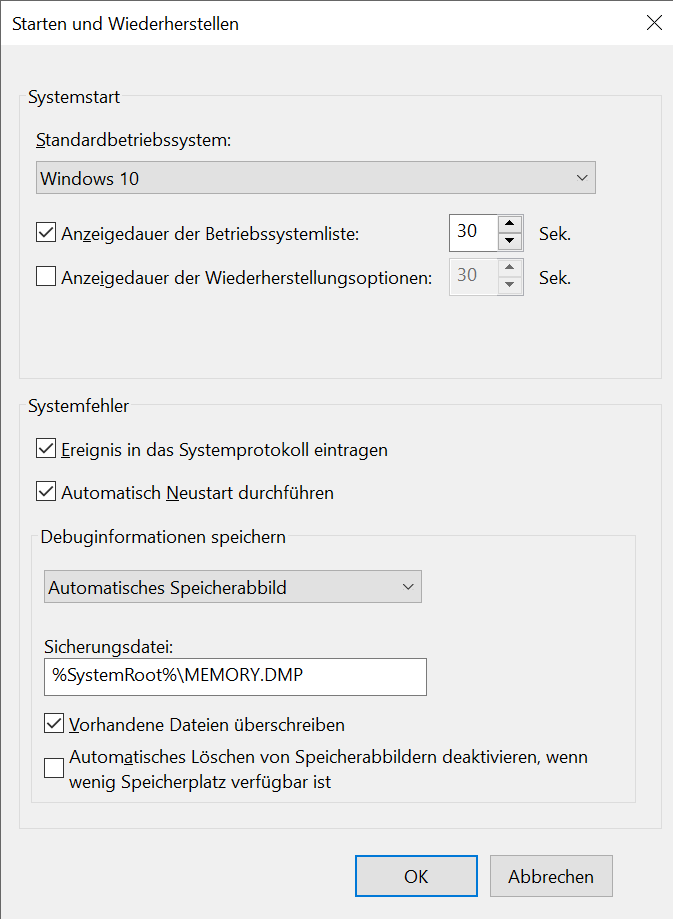Click the Abbrechen button
The width and height of the screenshot is (673, 919).
pos(551,876)
